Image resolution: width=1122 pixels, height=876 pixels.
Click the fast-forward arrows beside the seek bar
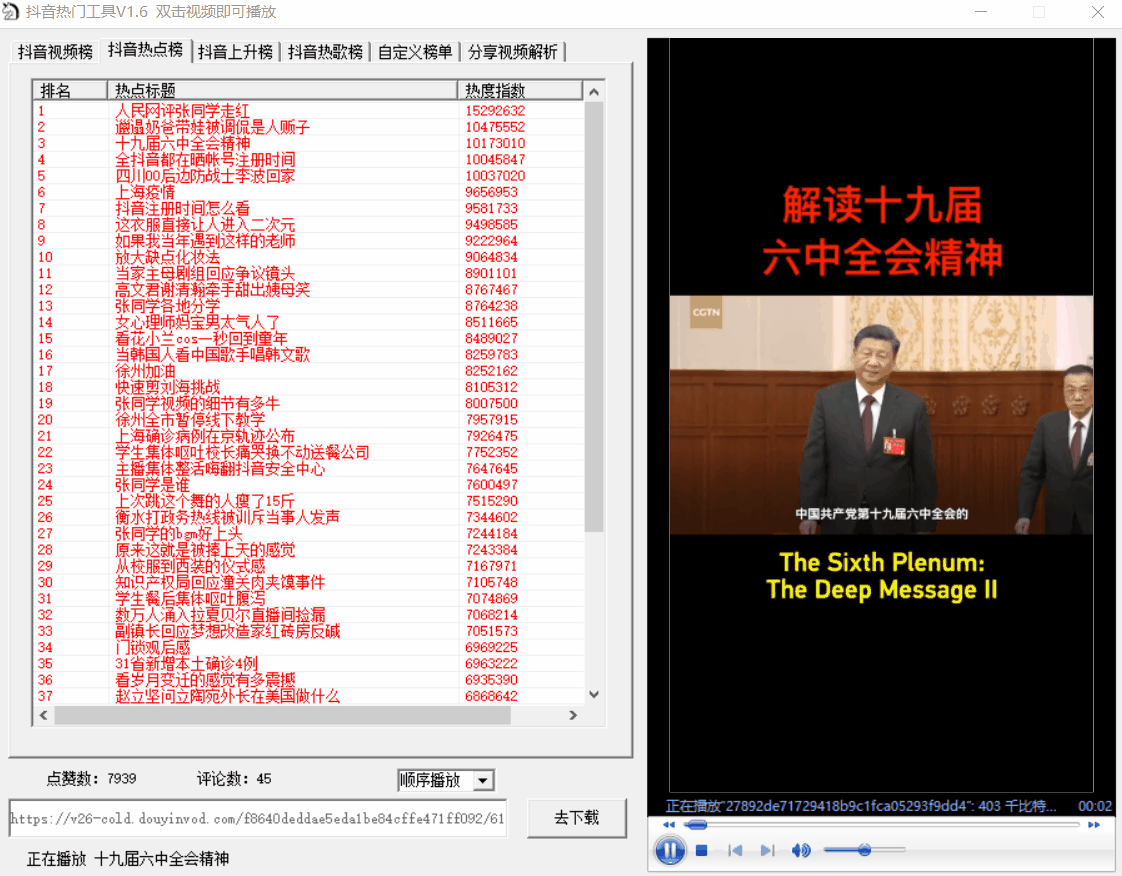[x=1093, y=825]
